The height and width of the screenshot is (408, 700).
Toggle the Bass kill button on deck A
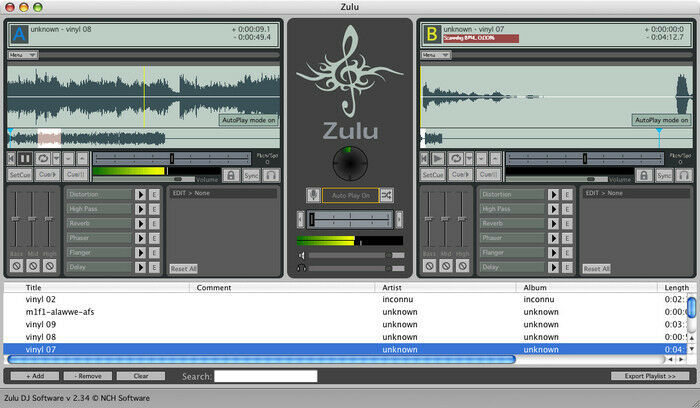[x=16, y=267]
